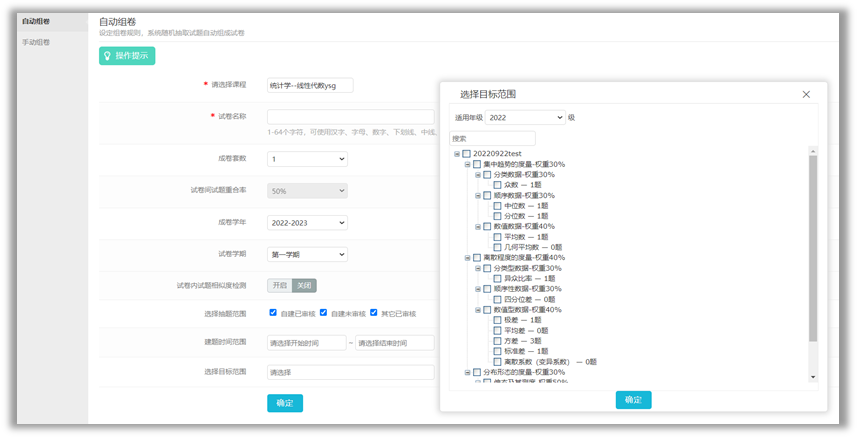Open the 成卷学年 2022-2023 dropdown

coord(307,222)
